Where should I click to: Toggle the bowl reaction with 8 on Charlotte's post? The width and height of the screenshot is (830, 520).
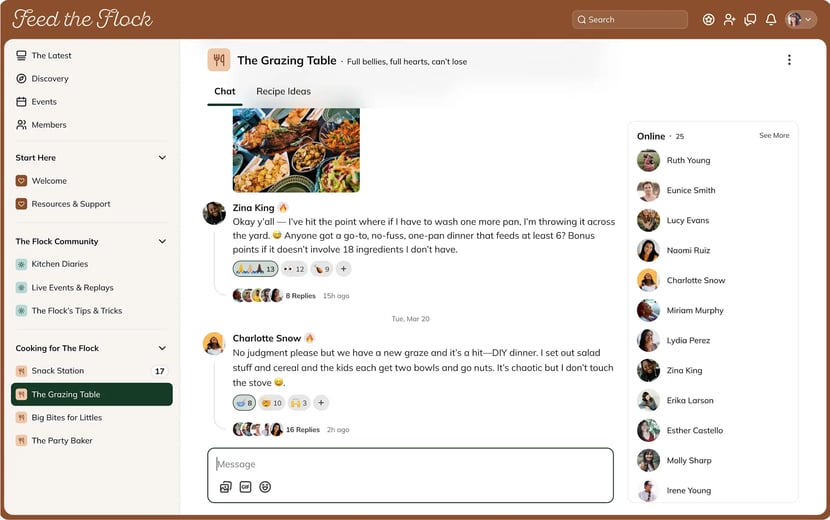(244, 403)
